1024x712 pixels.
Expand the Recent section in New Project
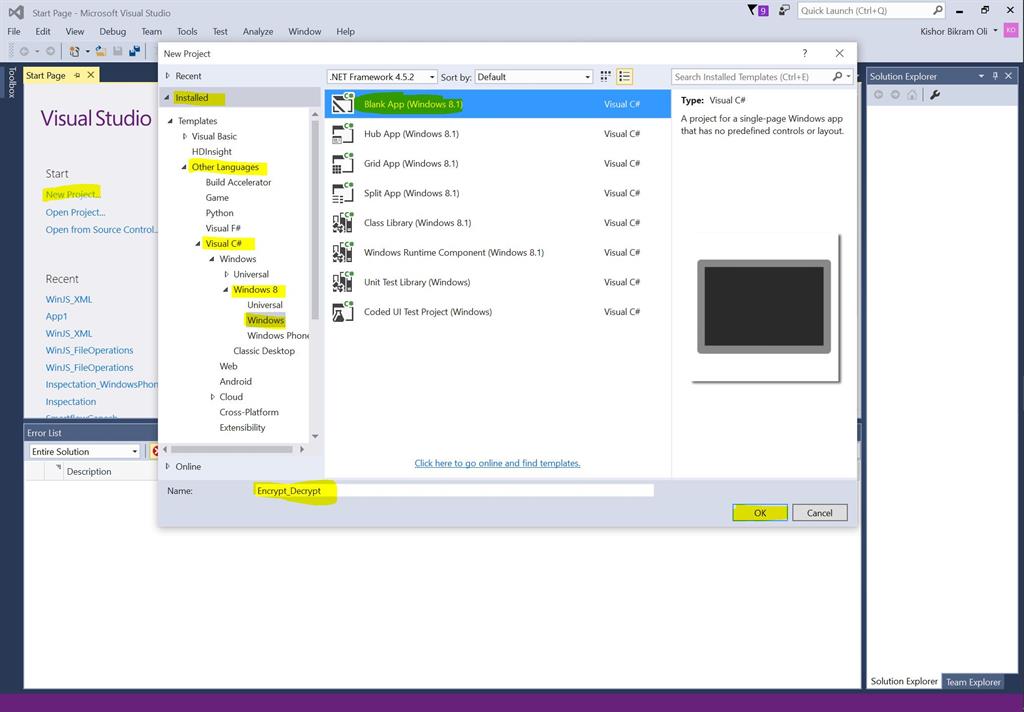point(167,76)
